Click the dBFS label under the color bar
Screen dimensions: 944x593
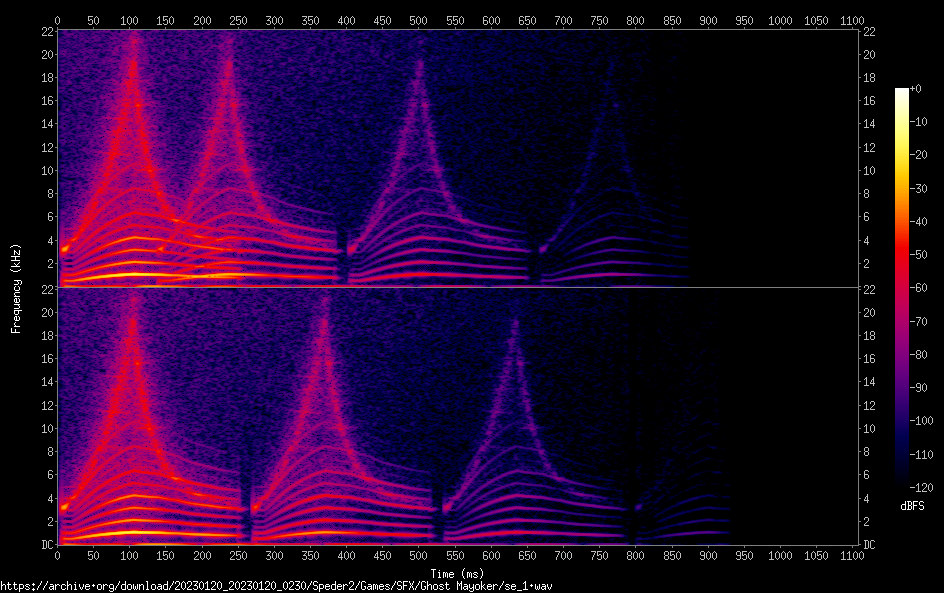click(x=912, y=507)
